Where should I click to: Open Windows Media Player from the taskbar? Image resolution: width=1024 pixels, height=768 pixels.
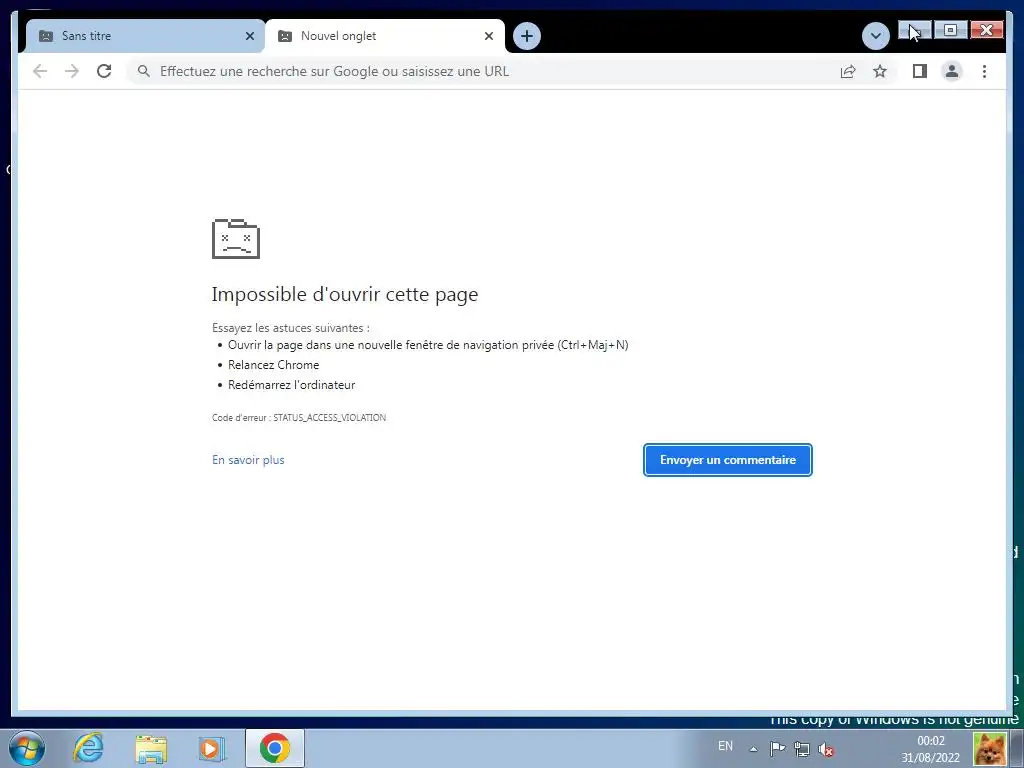coord(211,748)
